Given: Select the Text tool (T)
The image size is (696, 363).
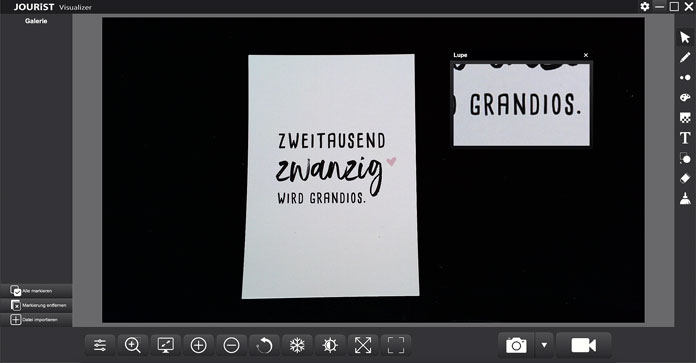Looking at the screenshot, I should 685,138.
